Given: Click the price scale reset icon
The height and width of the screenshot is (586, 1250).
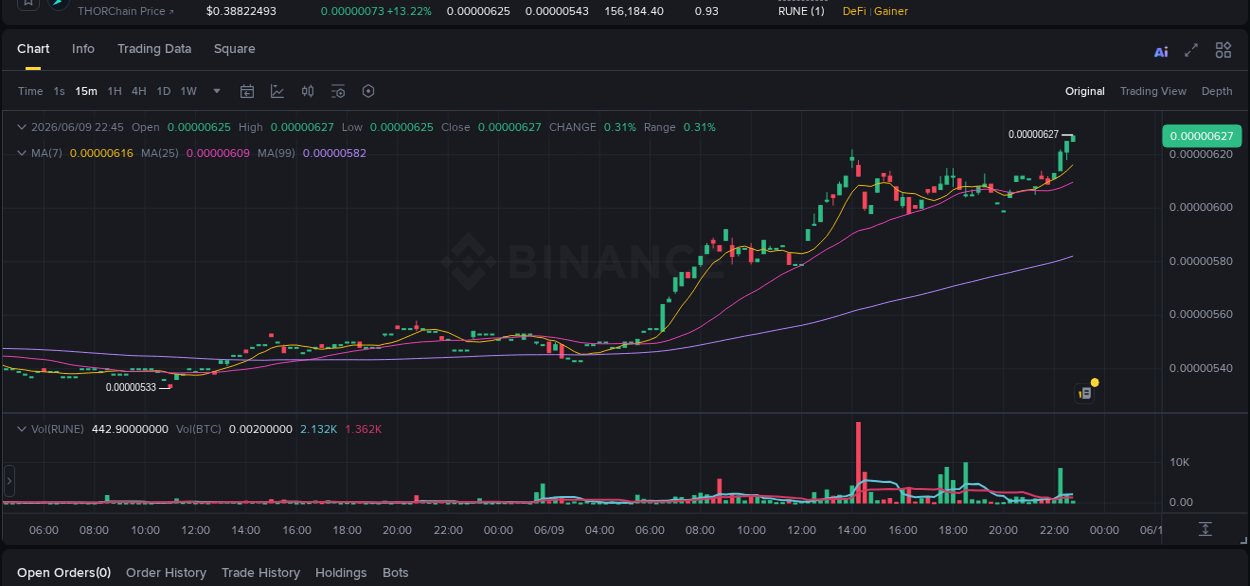Looking at the screenshot, I should pyautogui.click(x=1205, y=529).
